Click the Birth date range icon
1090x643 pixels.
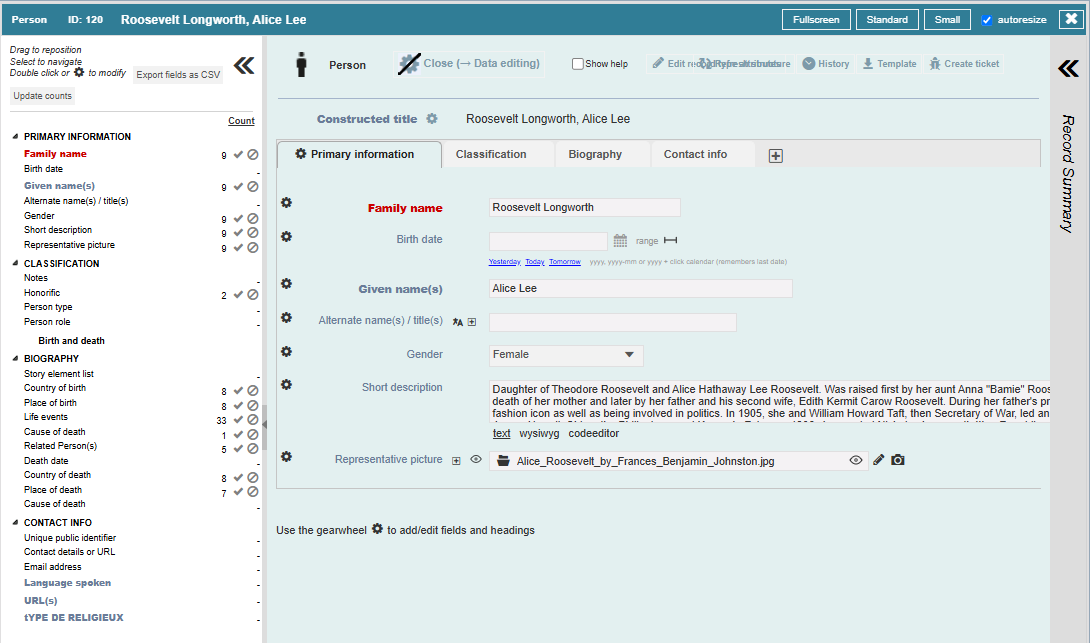click(670, 241)
